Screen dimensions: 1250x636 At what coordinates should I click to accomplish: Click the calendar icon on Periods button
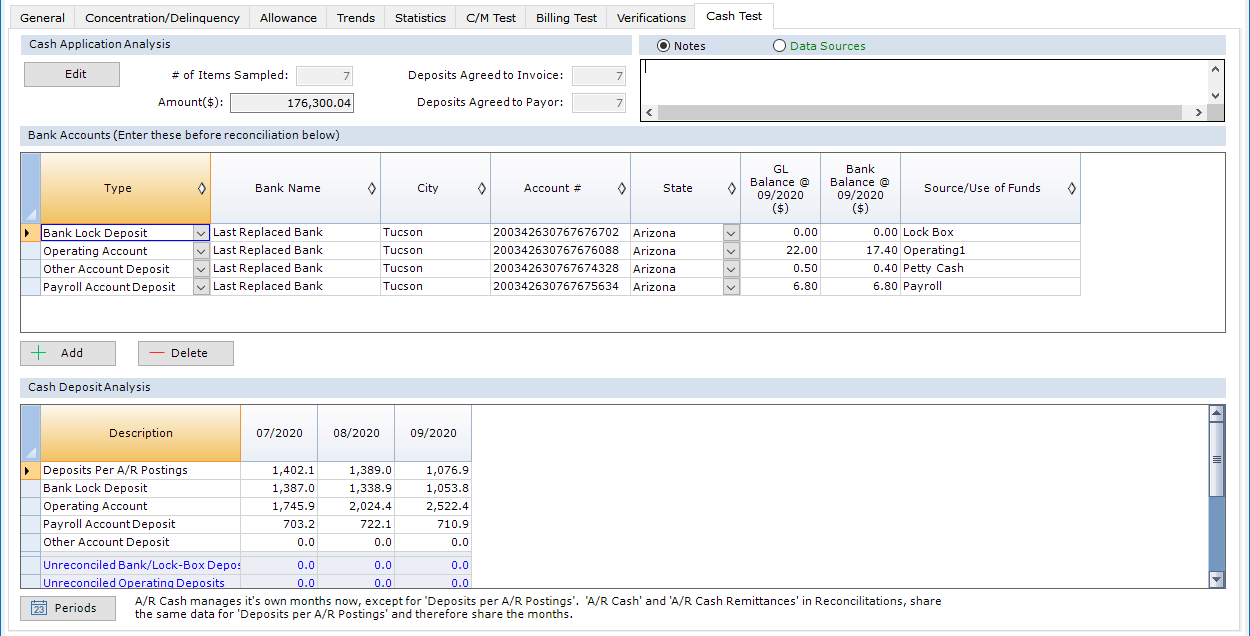[39, 608]
